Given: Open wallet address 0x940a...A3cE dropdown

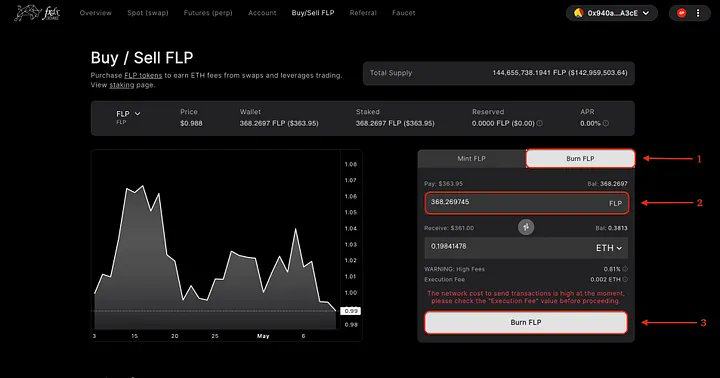Looking at the screenshot, I should point(612,13).
